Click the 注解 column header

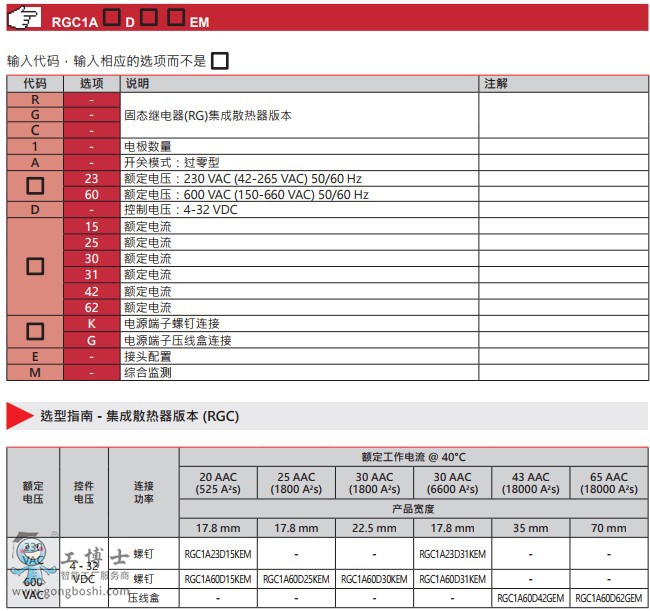[496, 84]
